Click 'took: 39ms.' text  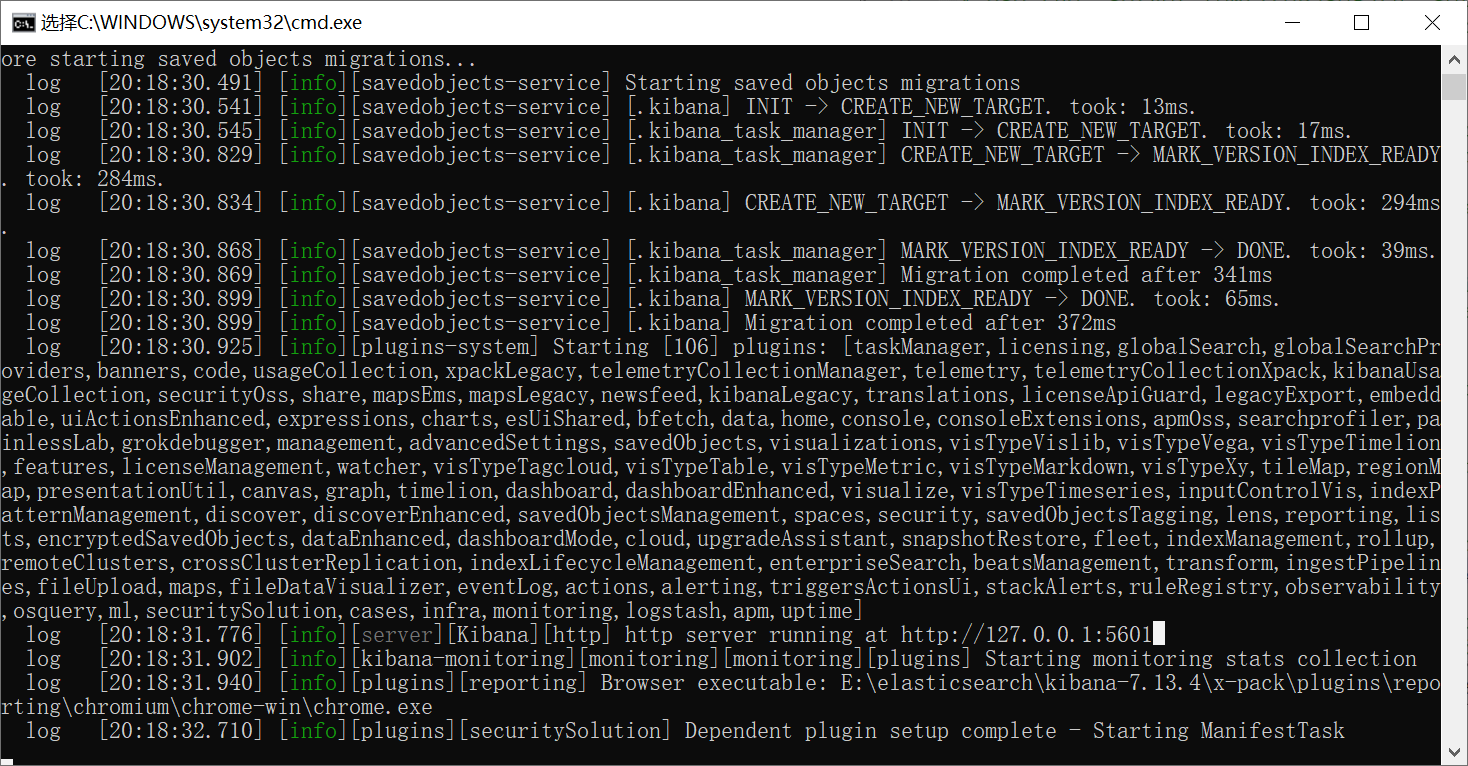[1373, 250]
